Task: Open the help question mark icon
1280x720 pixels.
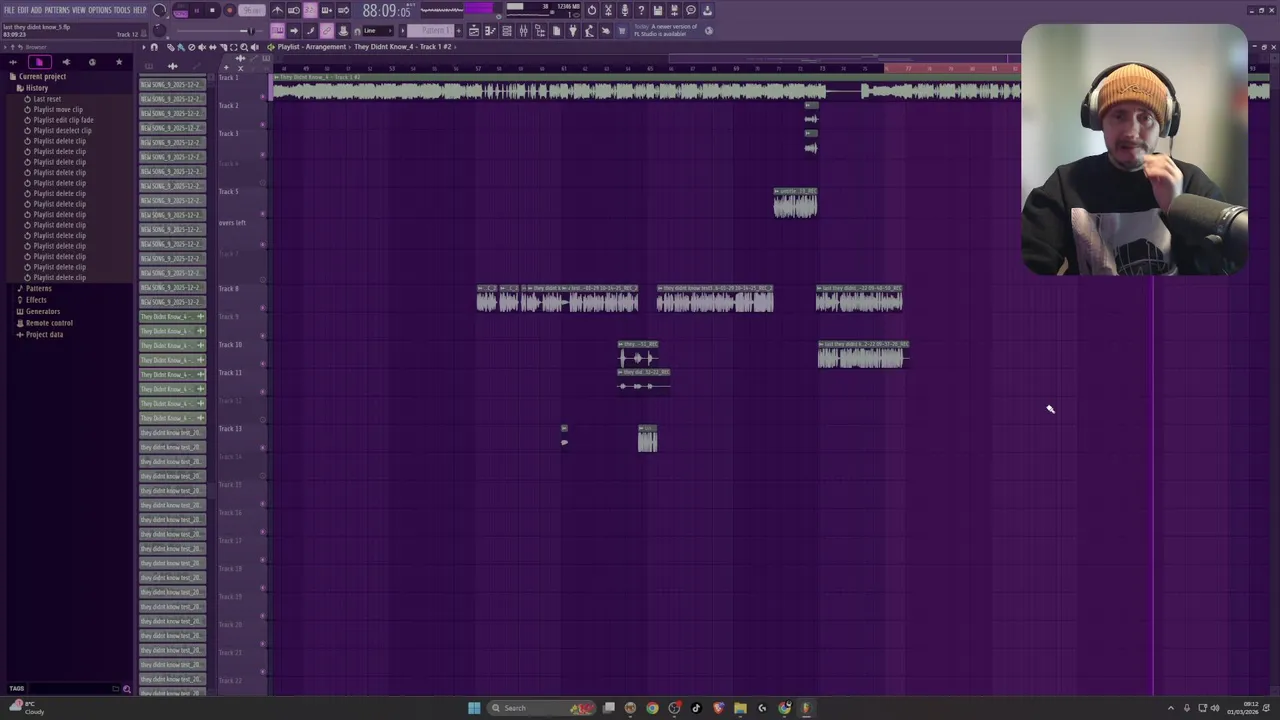Action: pyautogui.click(x=641, y=10)
